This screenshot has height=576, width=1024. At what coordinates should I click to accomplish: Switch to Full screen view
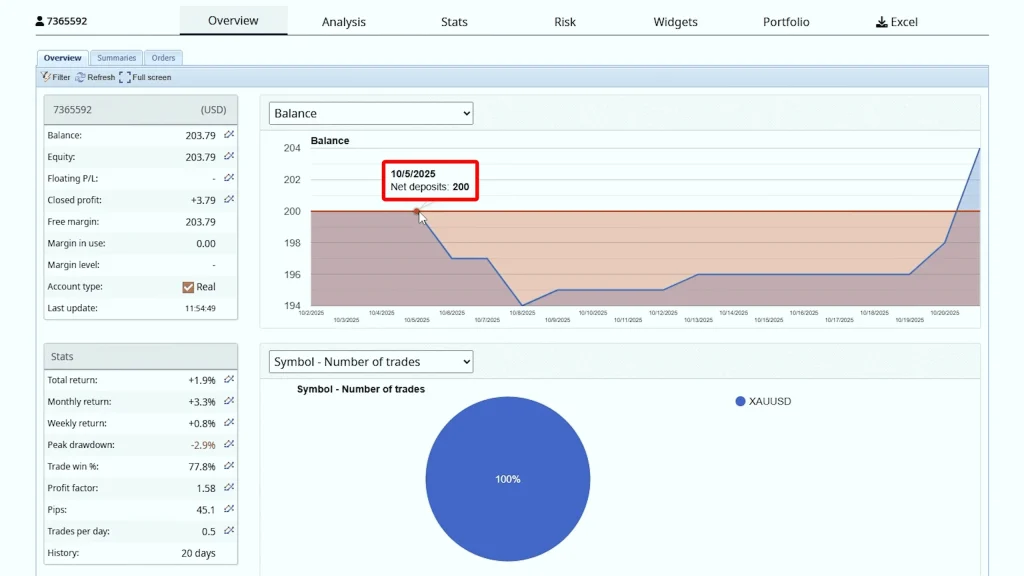pyautogui.click(x=145, y=77)
